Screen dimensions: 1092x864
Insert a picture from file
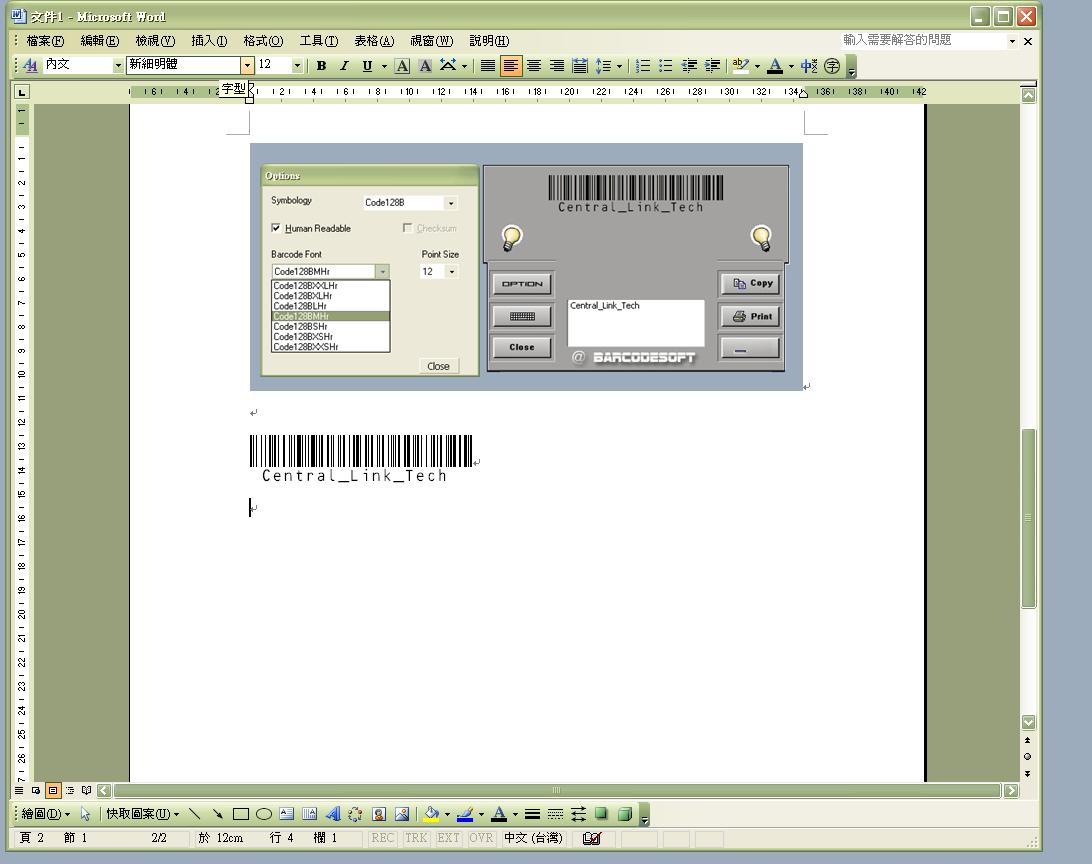click(x=402, y=814)
